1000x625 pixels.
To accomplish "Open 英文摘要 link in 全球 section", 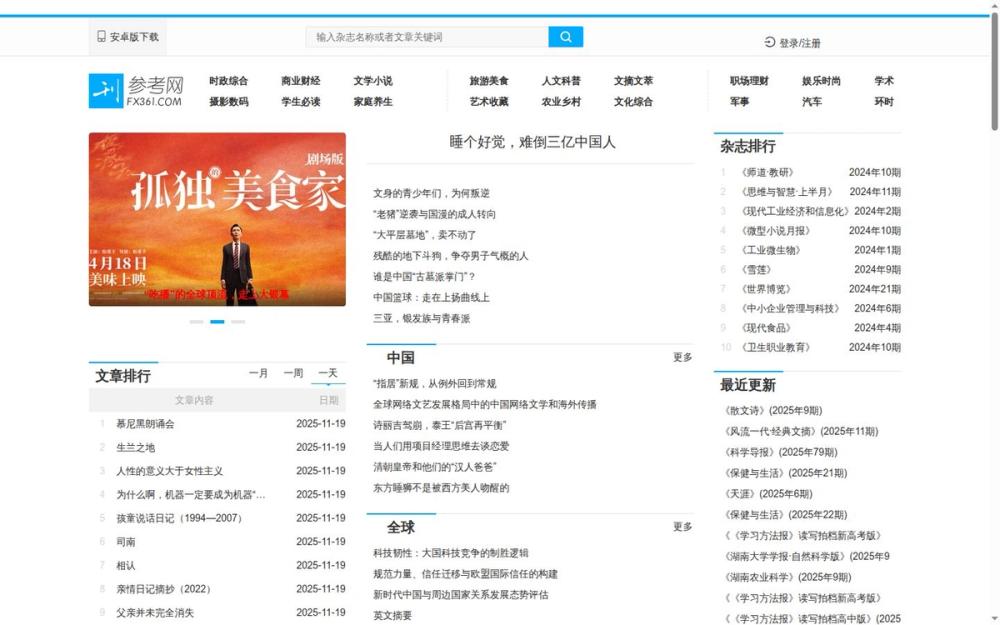I will click(392, 615).
